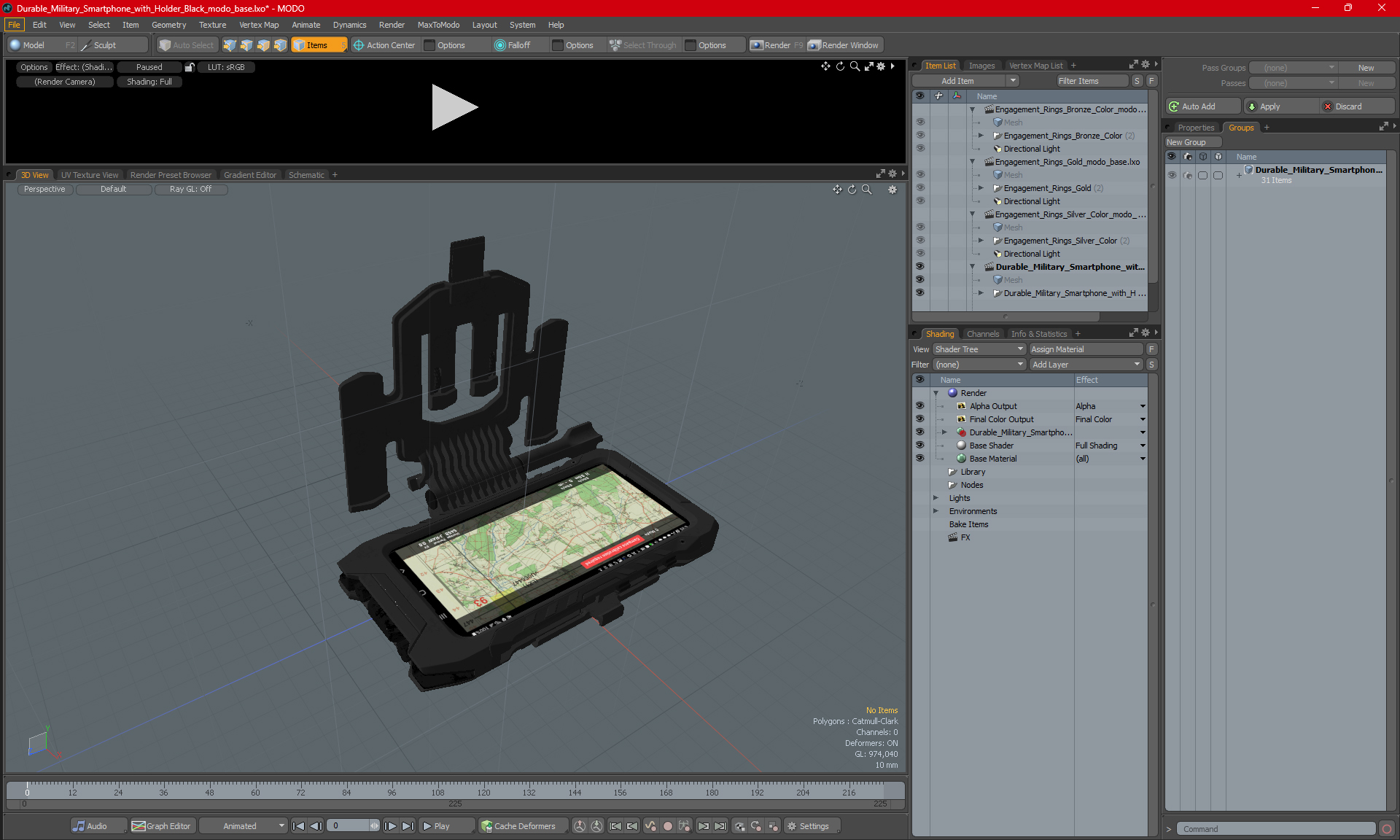Expand the Environments tree node

pyautogui.click(x=936, y=511)
